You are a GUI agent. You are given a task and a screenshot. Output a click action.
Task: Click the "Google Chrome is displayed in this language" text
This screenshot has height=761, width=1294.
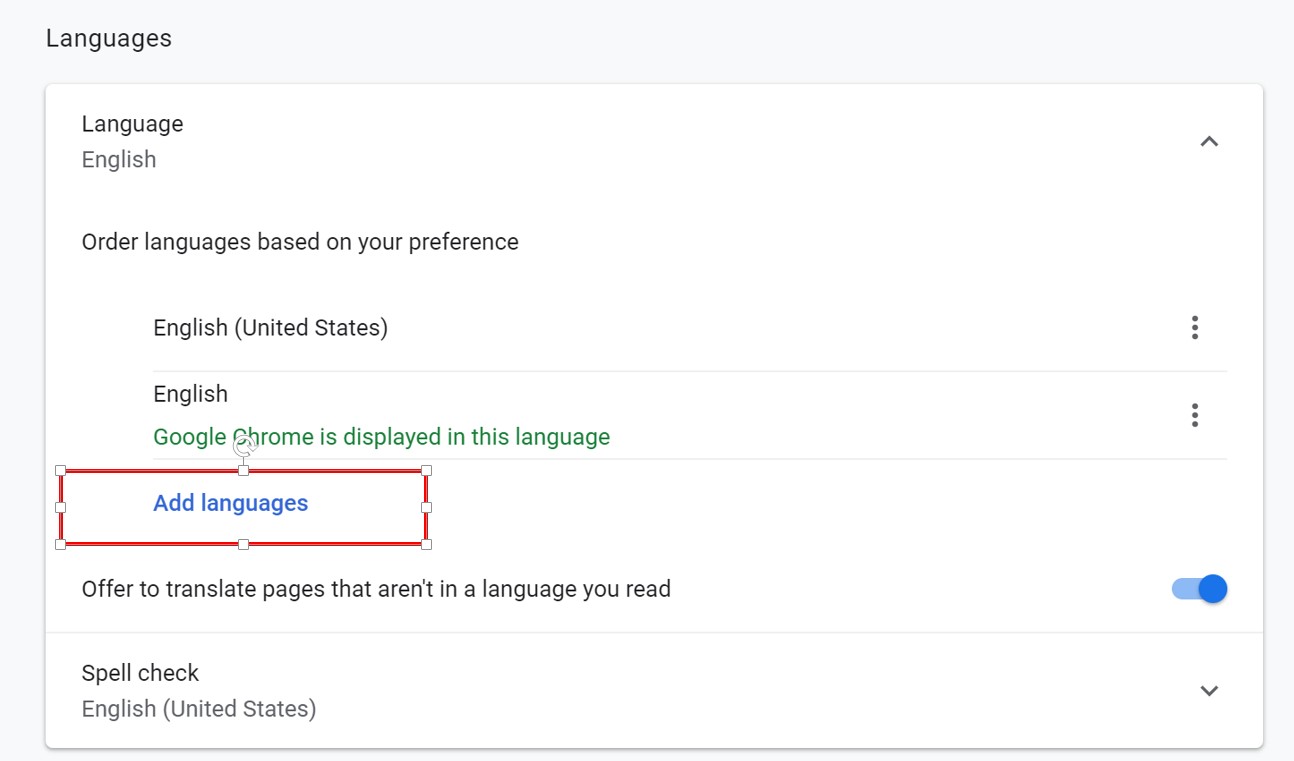(x=381, y=437)
